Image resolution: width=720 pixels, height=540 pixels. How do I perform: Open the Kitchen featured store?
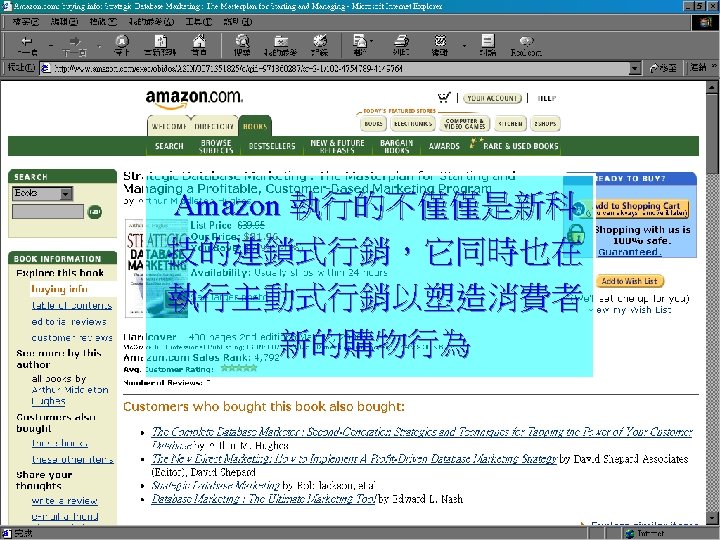pos(510,124)
